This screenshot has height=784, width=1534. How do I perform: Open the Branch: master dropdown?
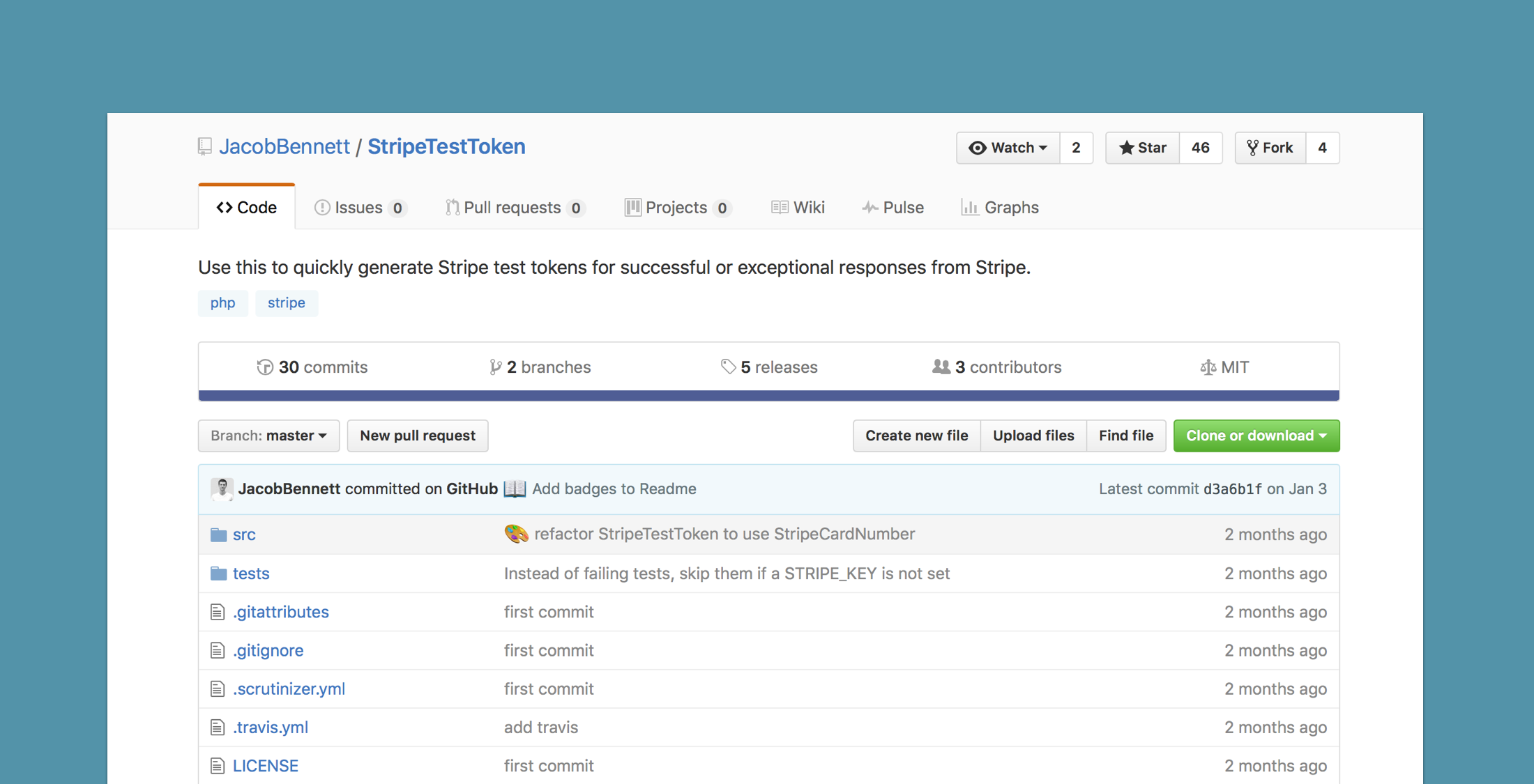point(268,436)
